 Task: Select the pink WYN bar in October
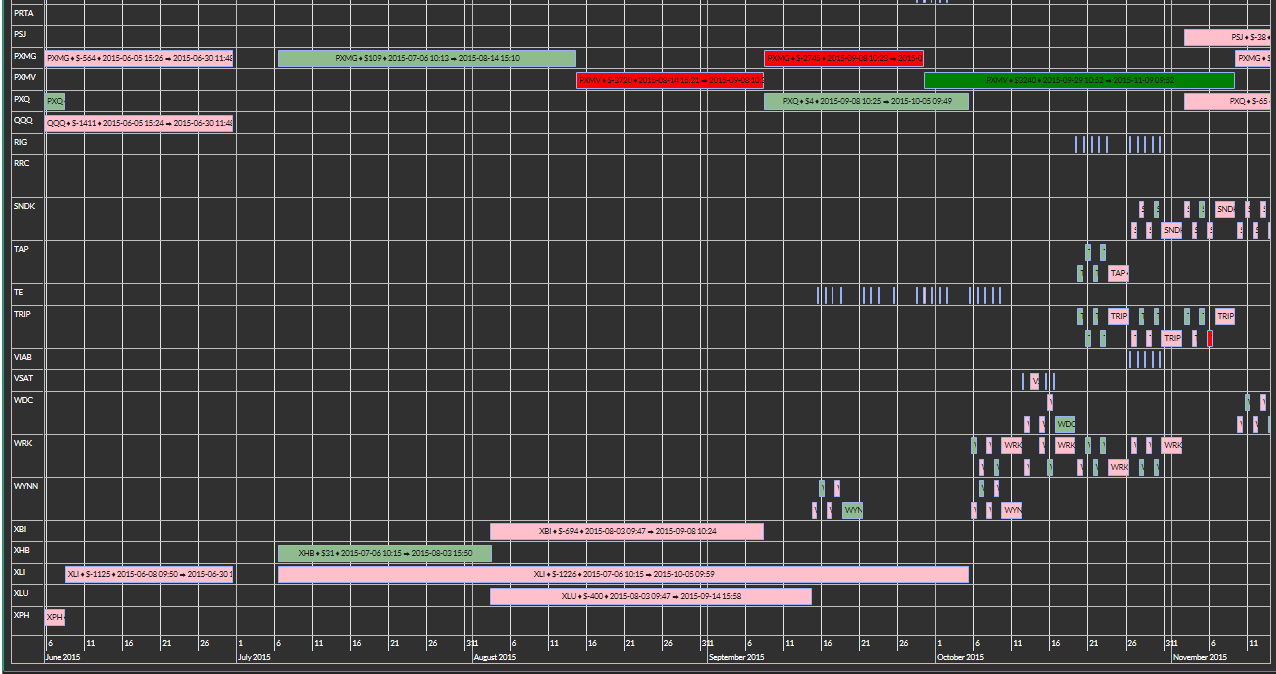coord(1012,510)
